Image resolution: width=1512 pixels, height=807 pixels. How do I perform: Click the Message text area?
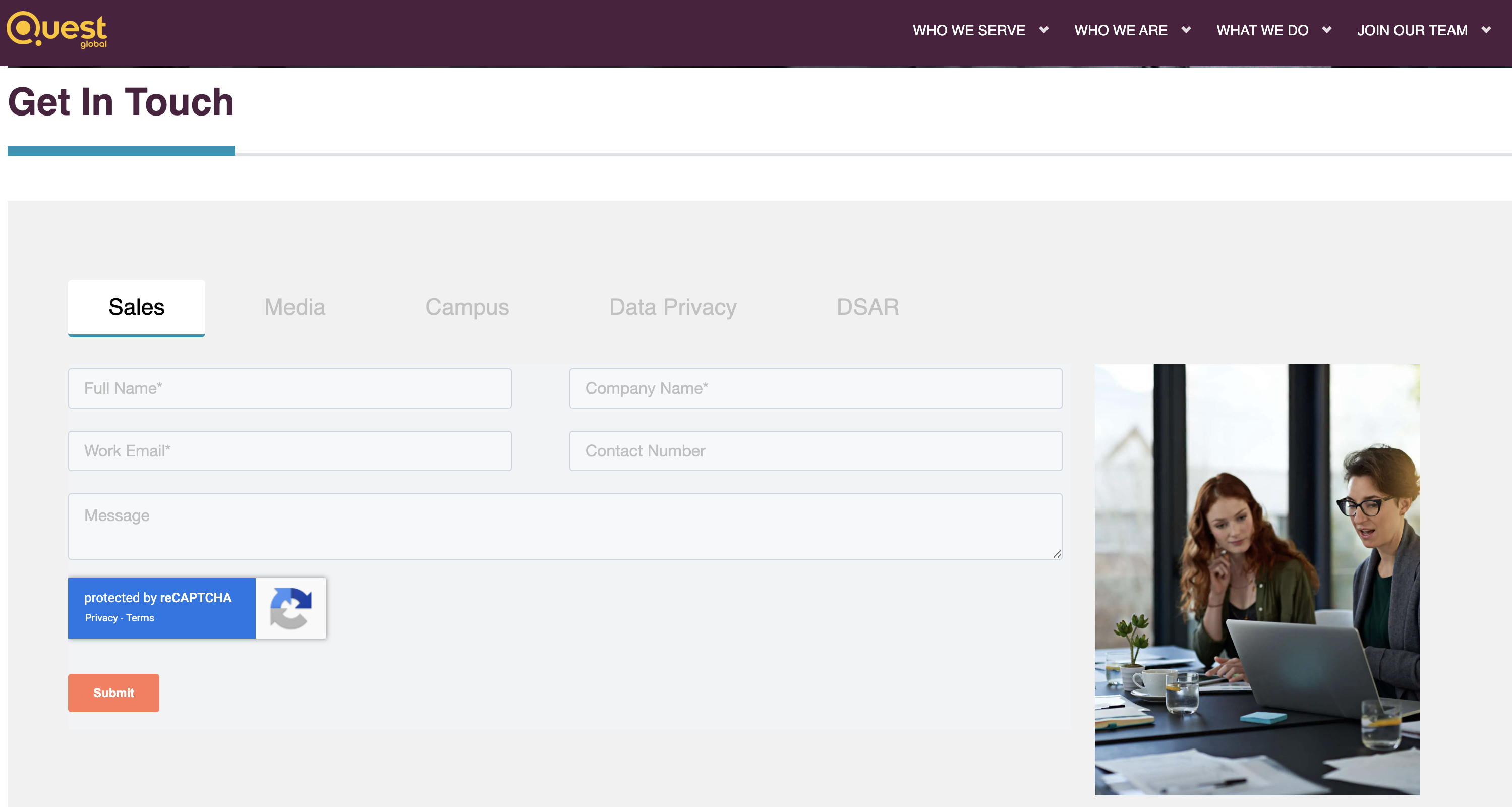[x=565, y=526]
